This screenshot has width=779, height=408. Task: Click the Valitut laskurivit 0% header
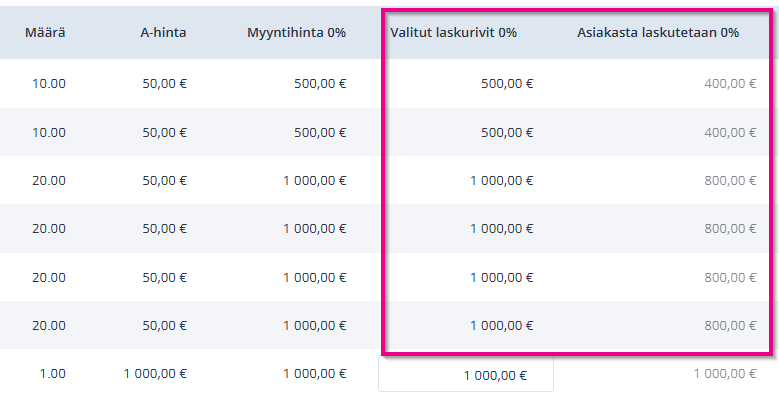(453, 32)
